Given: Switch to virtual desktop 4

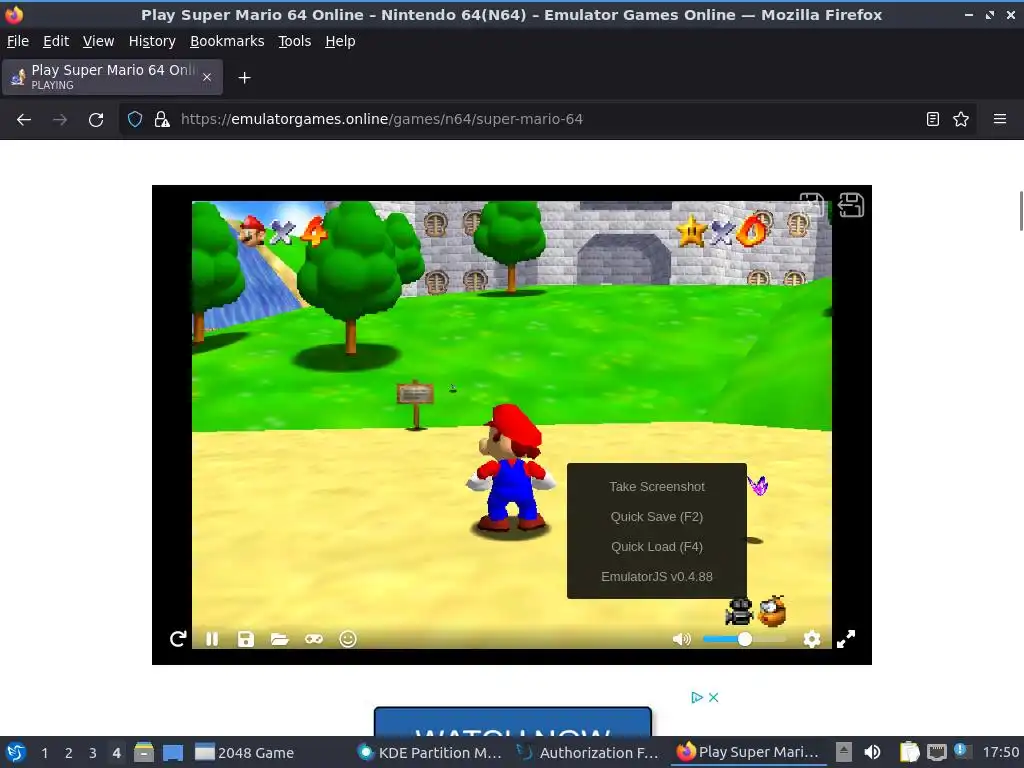Looking at the screenshot, I should (116, 753).
